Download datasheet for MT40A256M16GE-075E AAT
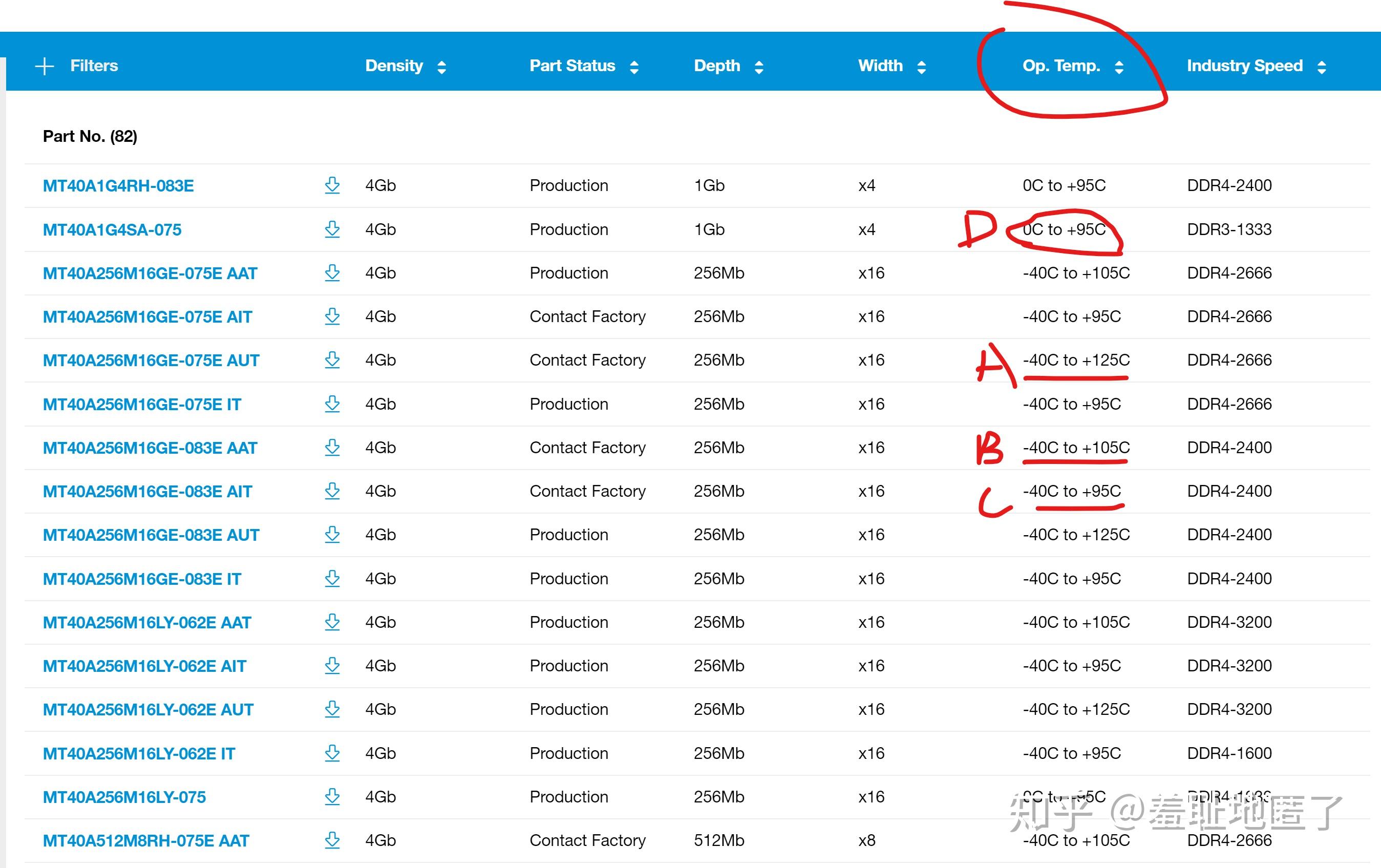The height and width of the screenshot is (868, 1381). click(x=332, y=272)
